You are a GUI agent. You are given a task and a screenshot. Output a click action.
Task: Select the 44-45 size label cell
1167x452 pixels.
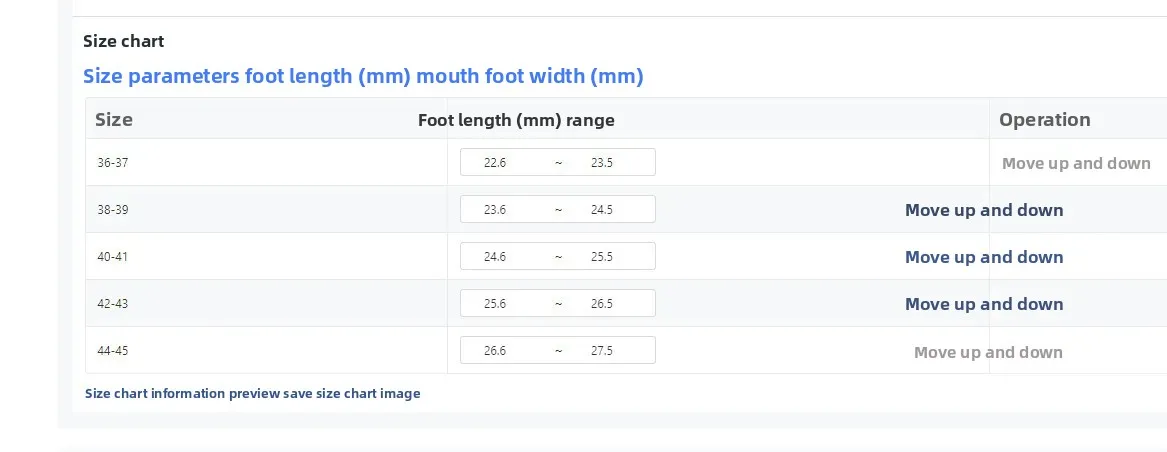[113, 351]
